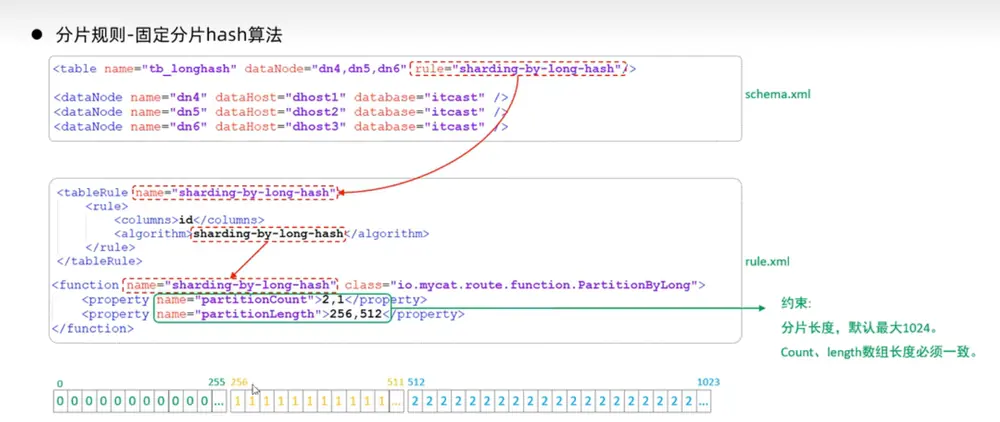Click the blue '512' range label
The height and width of the screenshot is (422, 1000).
point(416,382)
